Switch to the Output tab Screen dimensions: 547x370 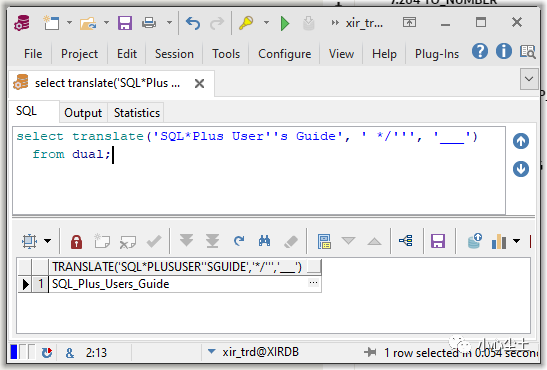(83, 113)
